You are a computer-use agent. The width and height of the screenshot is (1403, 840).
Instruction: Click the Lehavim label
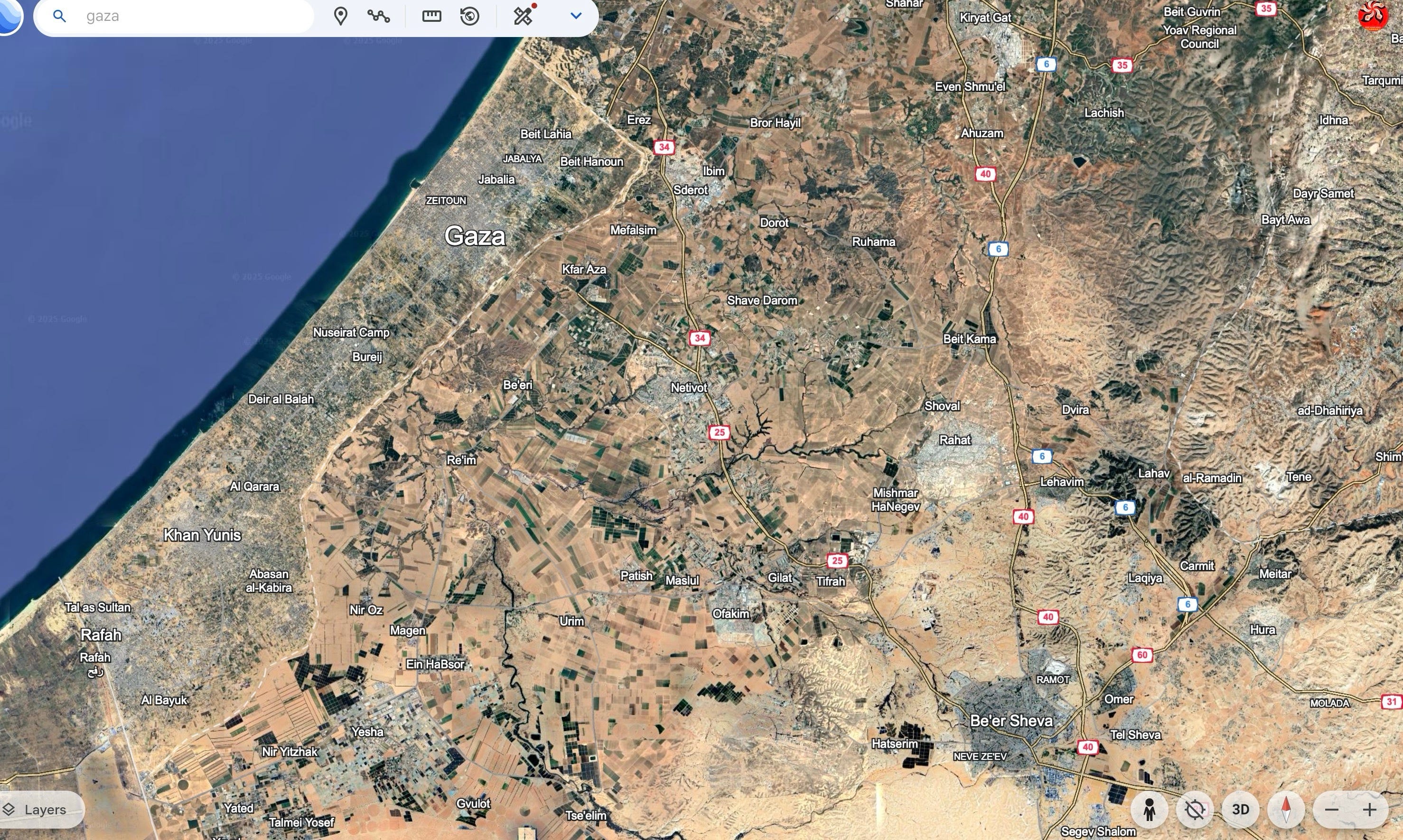[x=1062, y=482]
